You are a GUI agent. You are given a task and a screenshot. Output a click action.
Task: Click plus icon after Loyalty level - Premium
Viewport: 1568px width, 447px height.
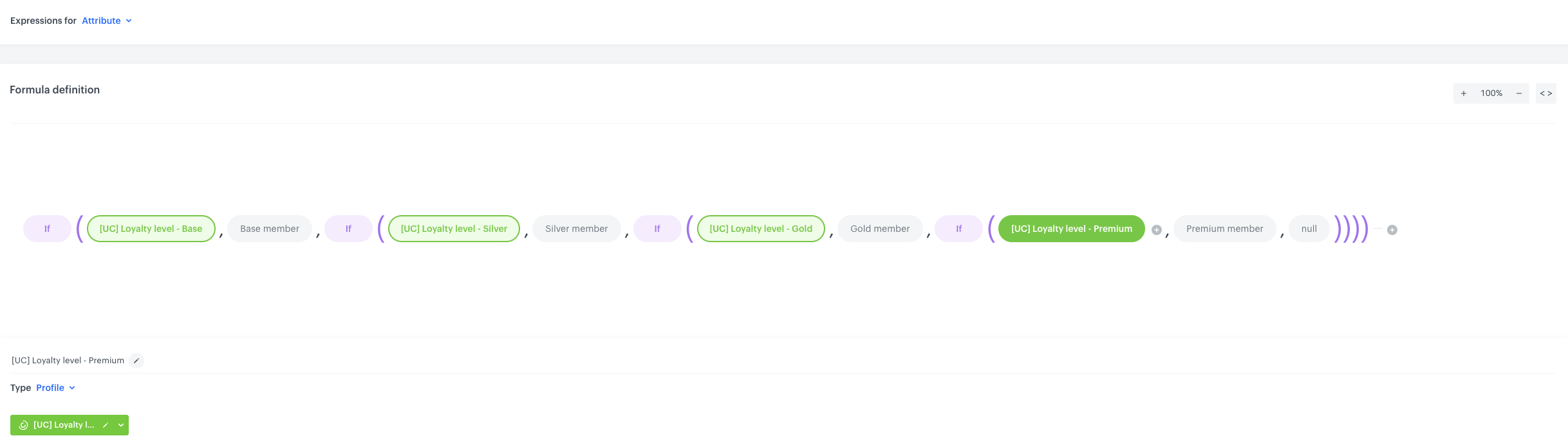point(1157,230)
